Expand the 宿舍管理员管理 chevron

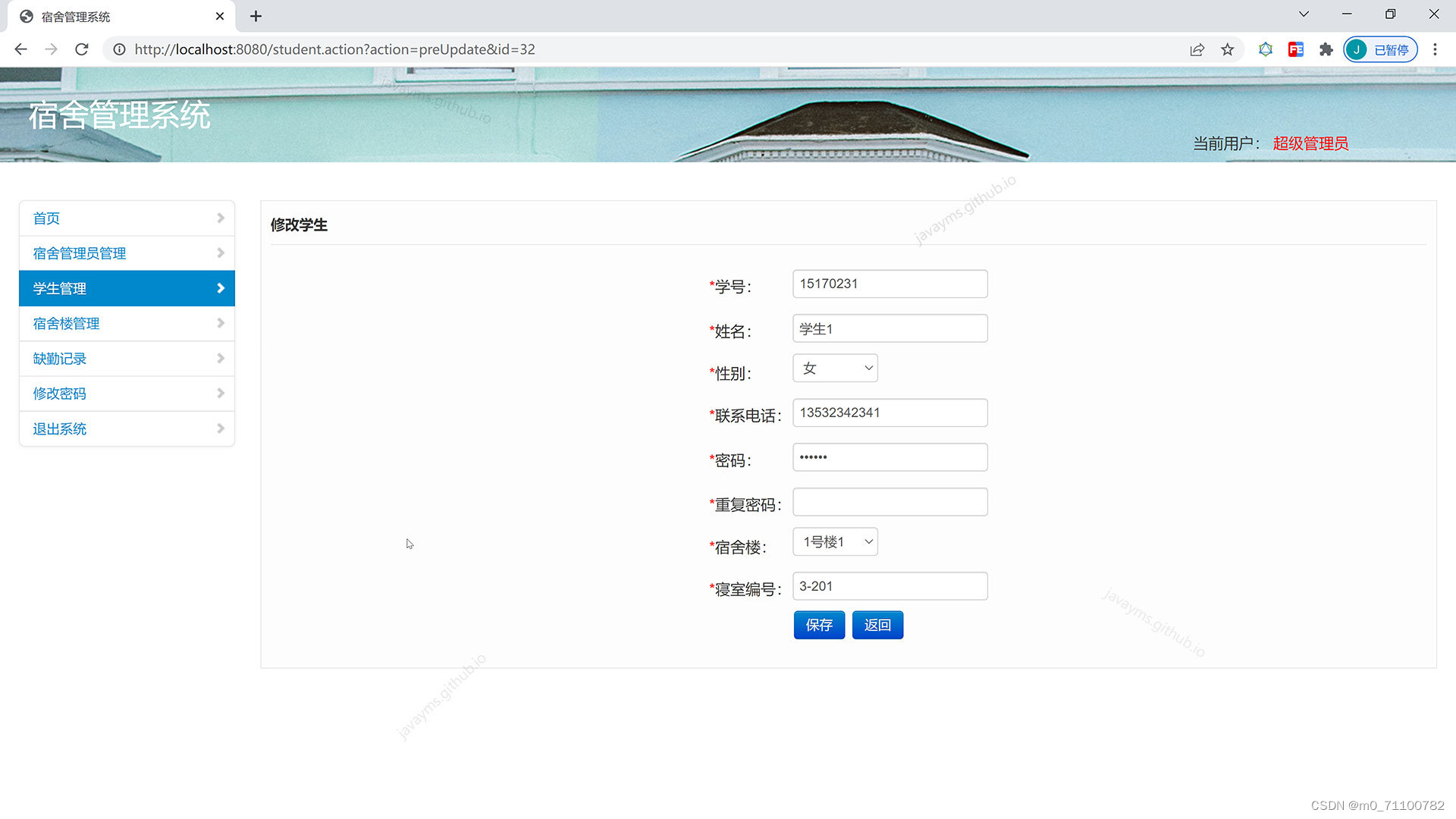pos(221,253)
